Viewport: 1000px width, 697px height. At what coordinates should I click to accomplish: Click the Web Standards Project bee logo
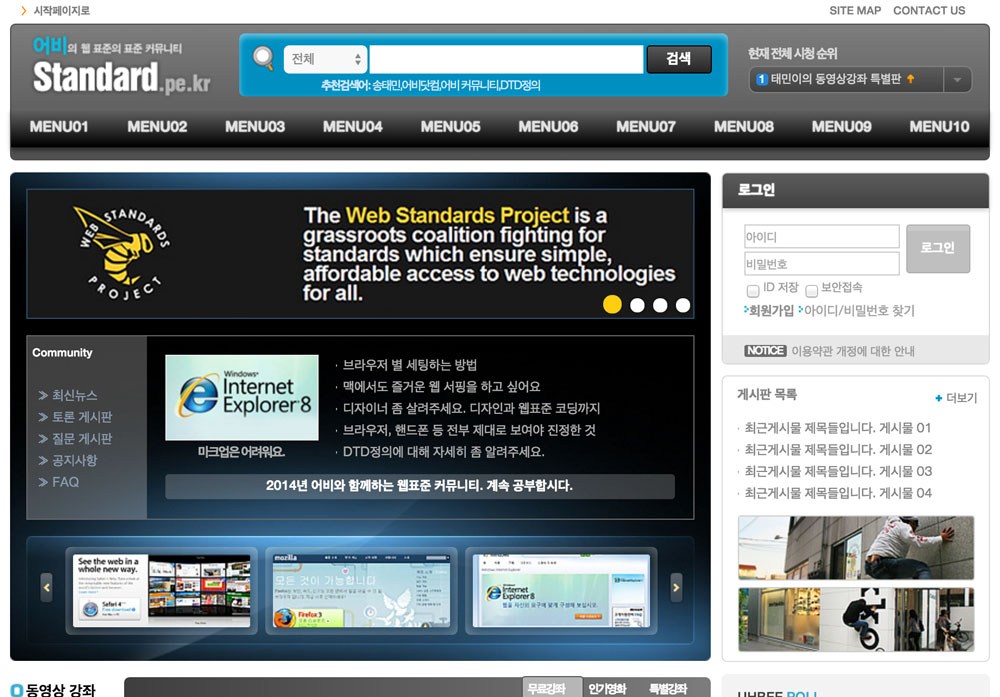124,253
